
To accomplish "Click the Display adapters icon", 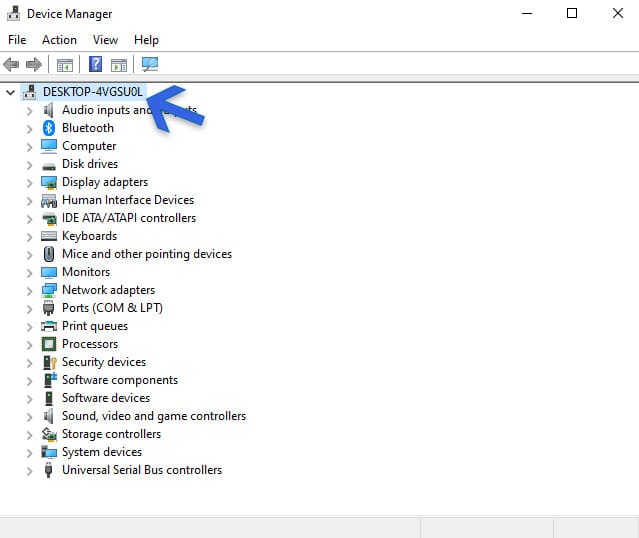I will pyautogui.click(x=49, y=183).
